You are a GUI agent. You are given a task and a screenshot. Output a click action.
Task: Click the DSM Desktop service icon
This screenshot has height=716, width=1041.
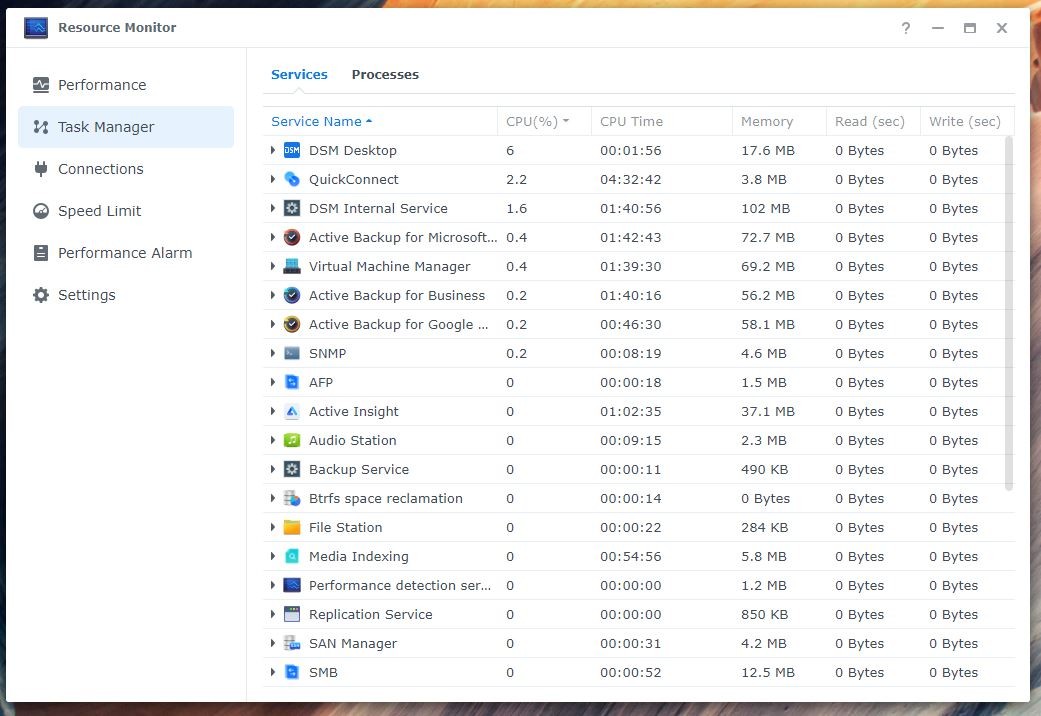pos(291,150)
